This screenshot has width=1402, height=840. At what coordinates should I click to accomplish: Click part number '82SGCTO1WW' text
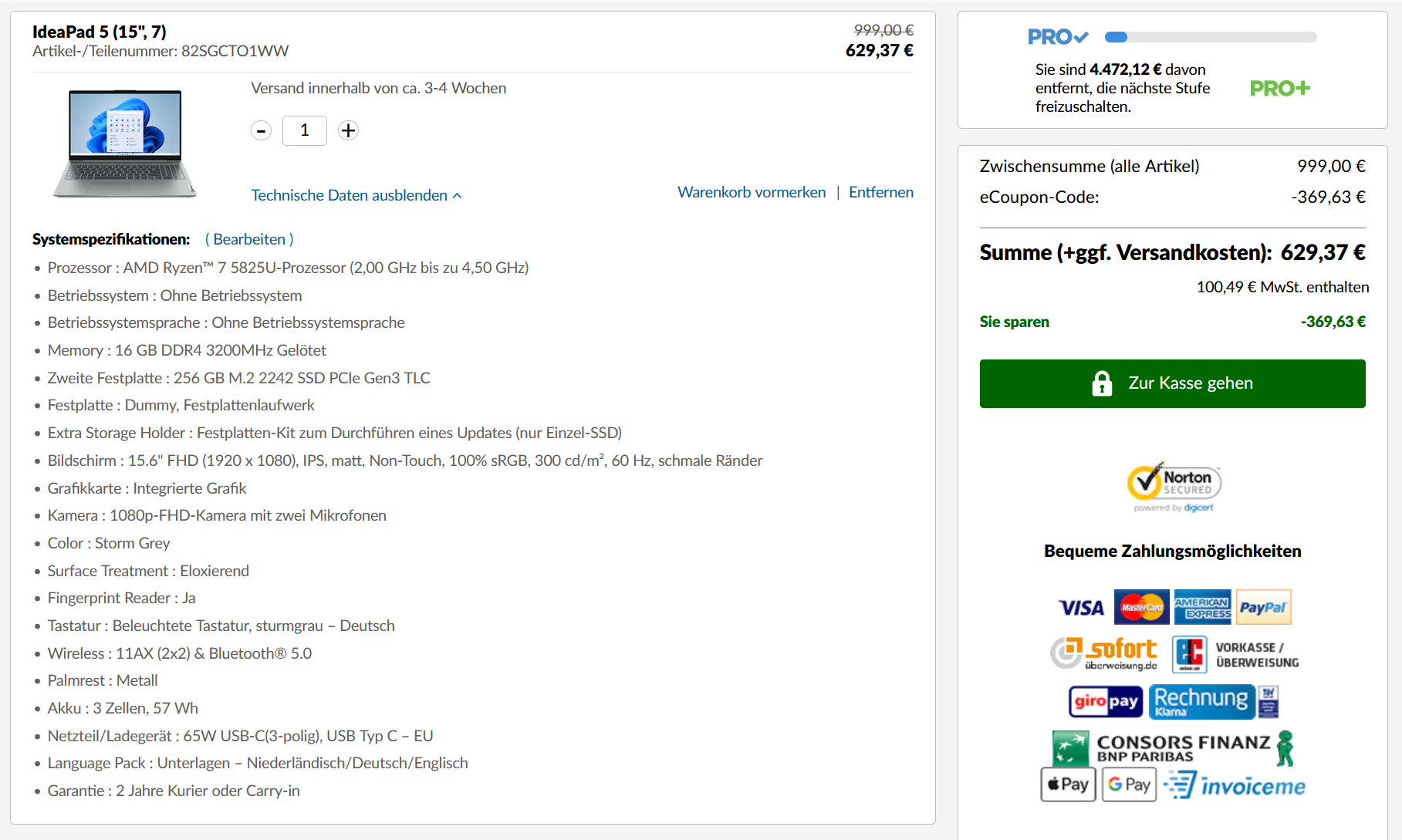coord(235,51)
